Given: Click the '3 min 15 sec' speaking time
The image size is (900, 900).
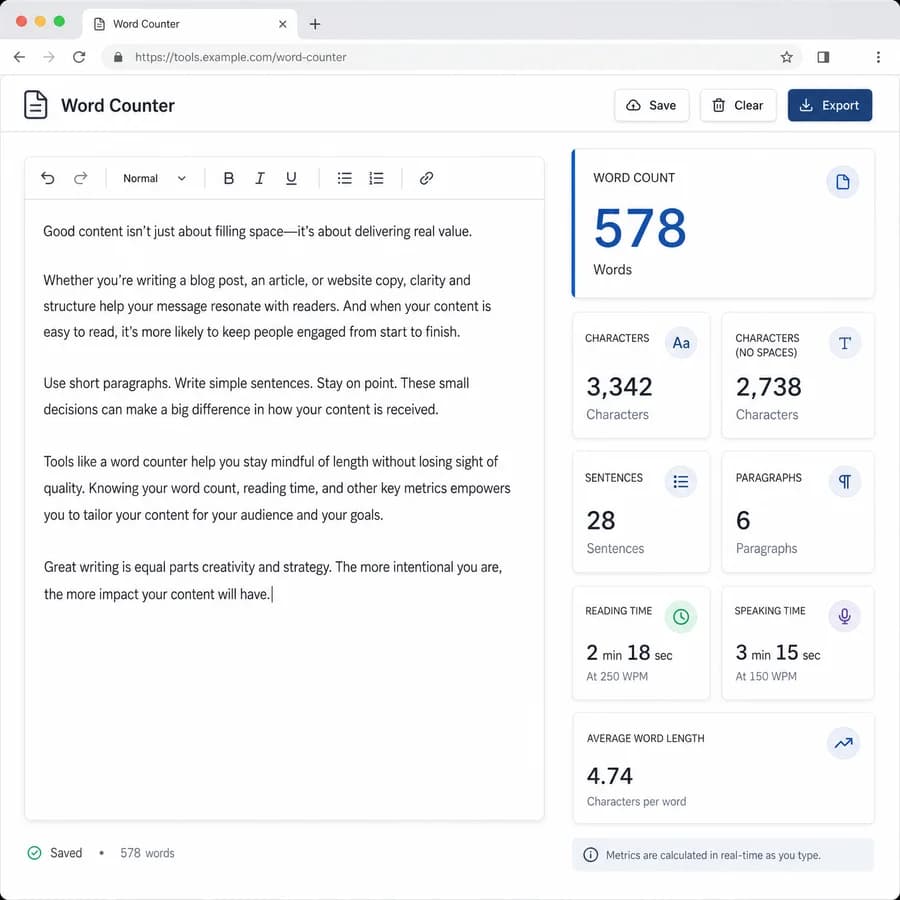Looking at the screenshot, I should coord(778,653).
